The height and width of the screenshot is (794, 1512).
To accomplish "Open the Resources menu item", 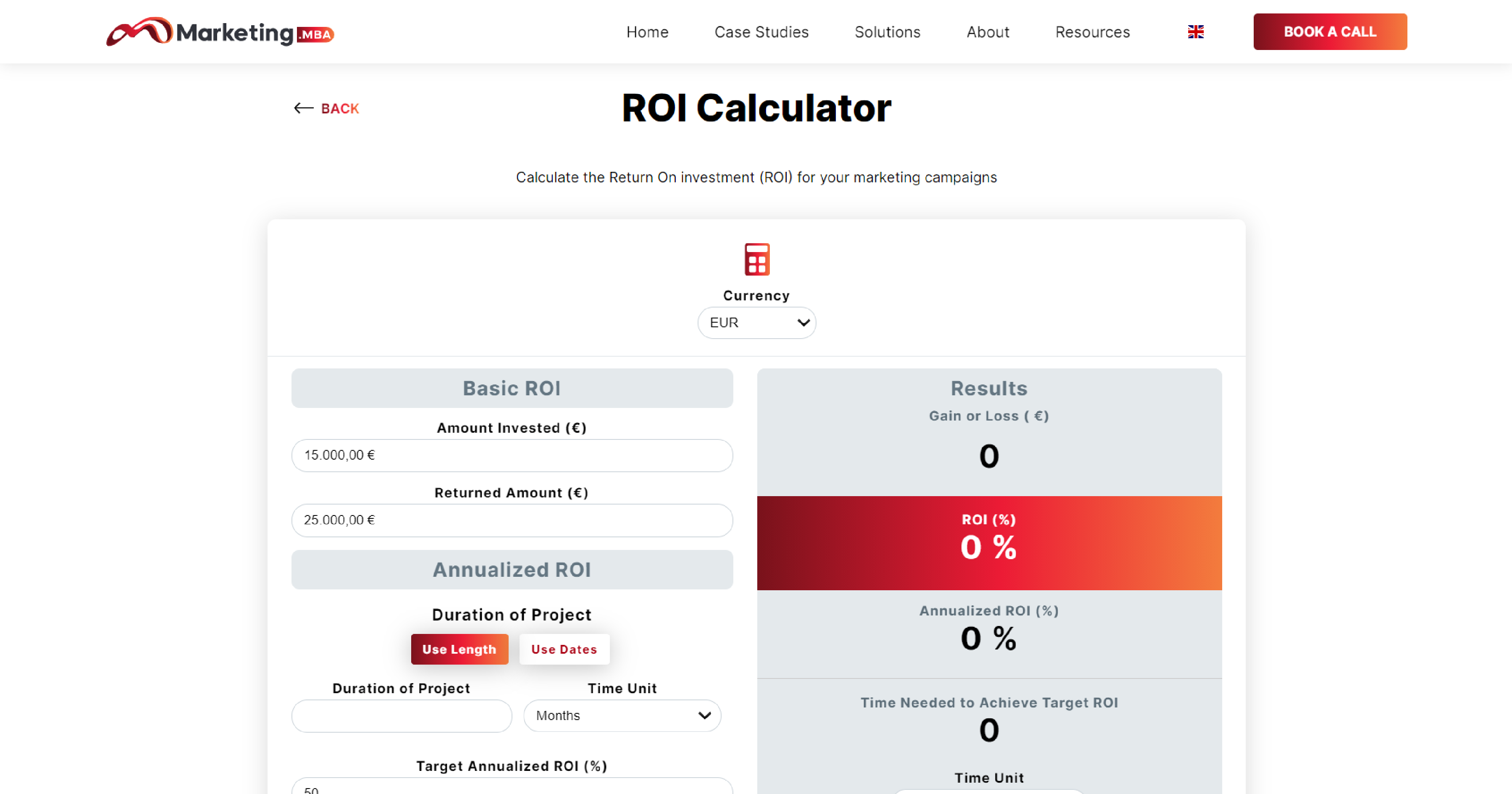I will pyautogui.click(x=1092, y=32).
